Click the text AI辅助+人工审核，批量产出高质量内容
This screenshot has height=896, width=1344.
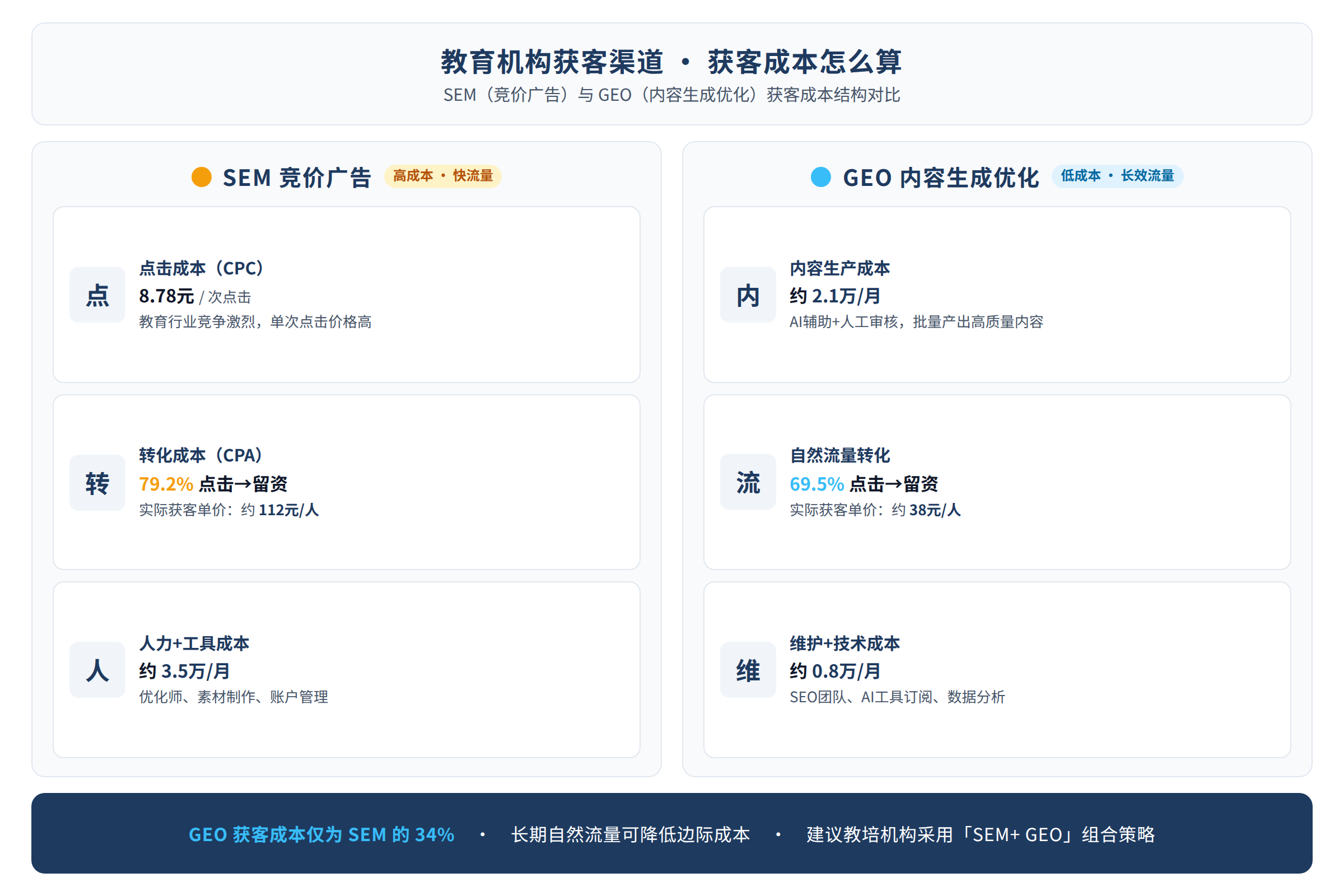[x=917, y=321]
